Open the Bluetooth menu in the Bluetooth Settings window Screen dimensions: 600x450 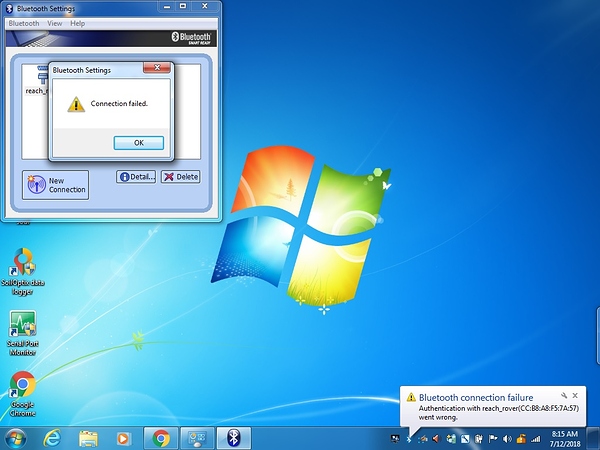pos(24,23)
